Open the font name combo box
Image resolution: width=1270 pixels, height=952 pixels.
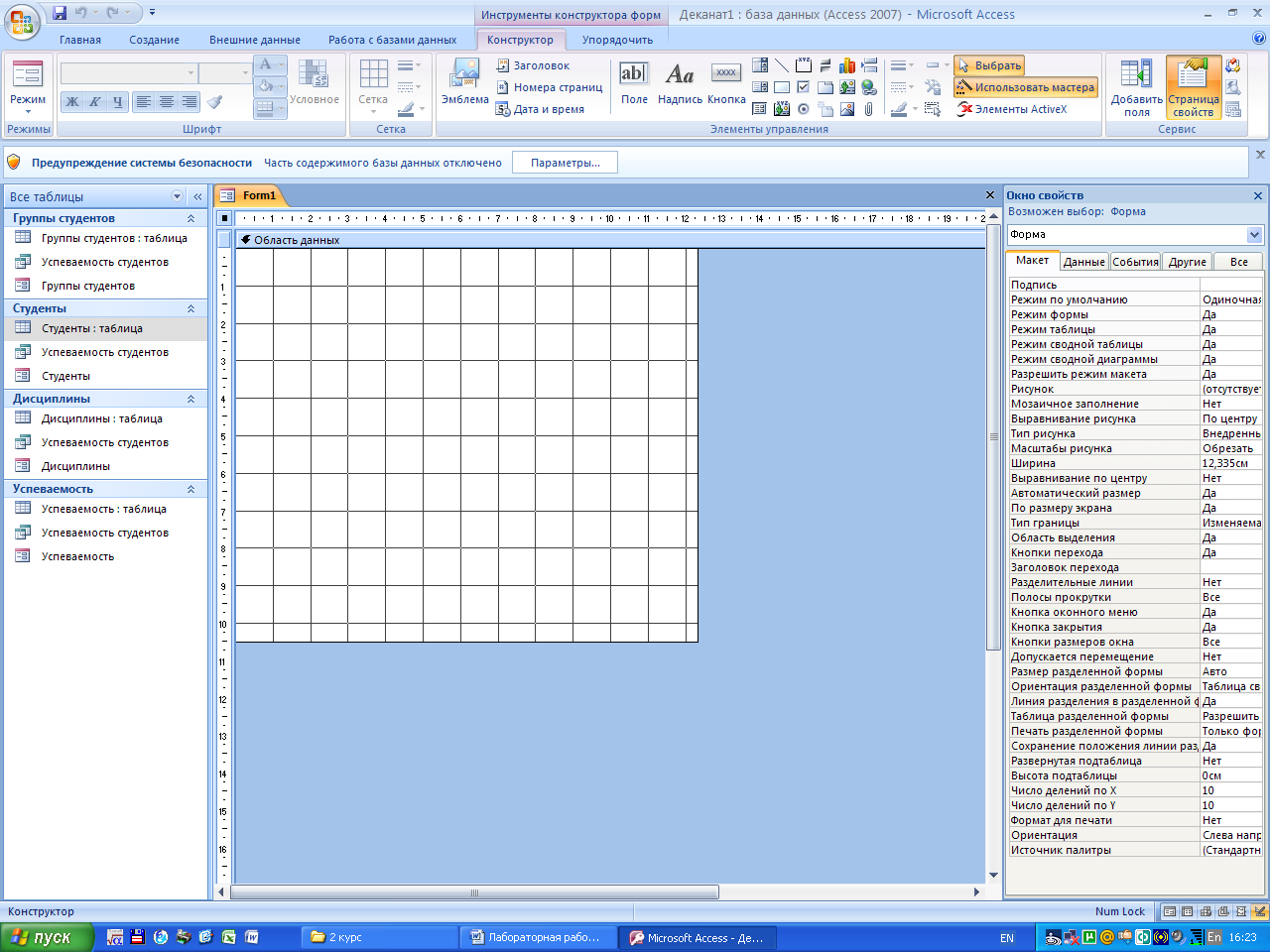click(x=129, y=73)
